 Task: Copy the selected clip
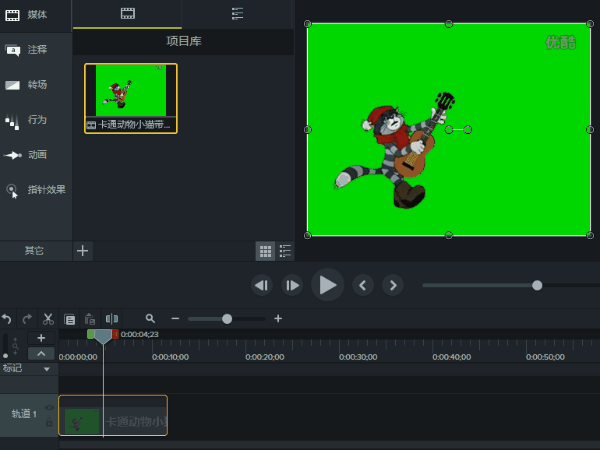(70, 319)
